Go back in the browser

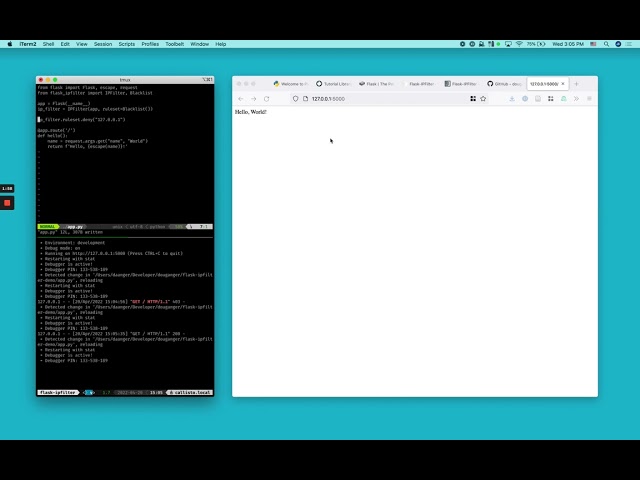[x=241, y=99]
